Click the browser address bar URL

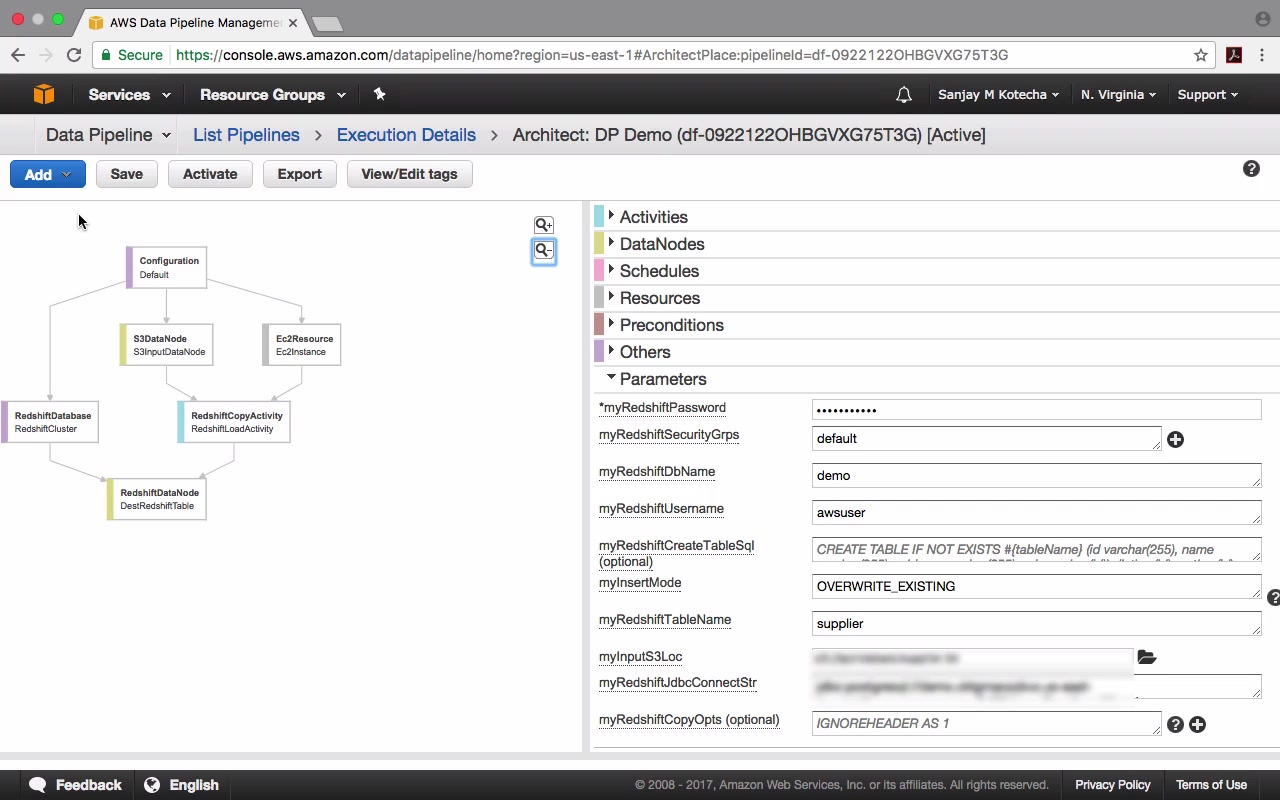592,55
